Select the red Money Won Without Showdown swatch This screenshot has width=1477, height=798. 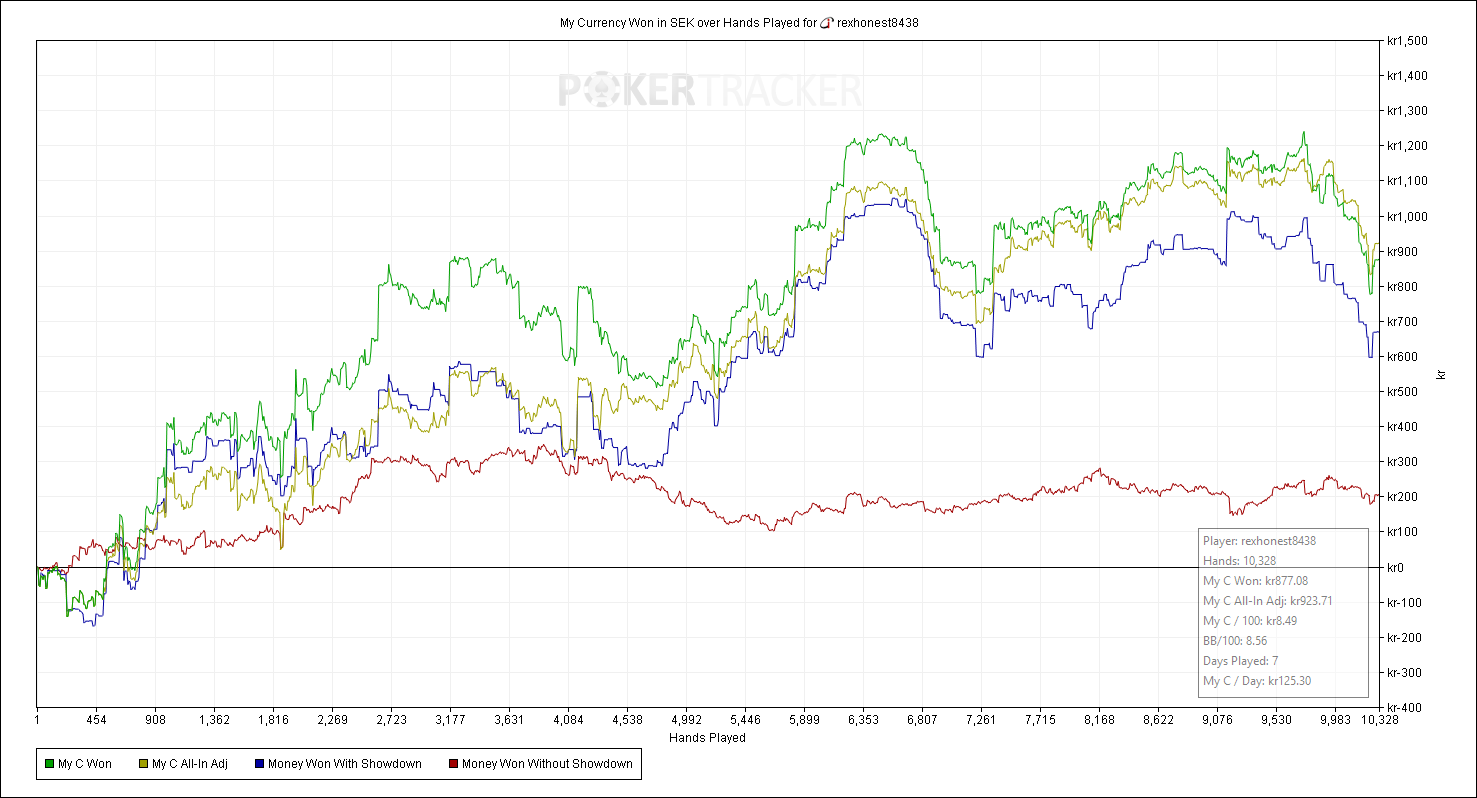(x=453, y=764)
